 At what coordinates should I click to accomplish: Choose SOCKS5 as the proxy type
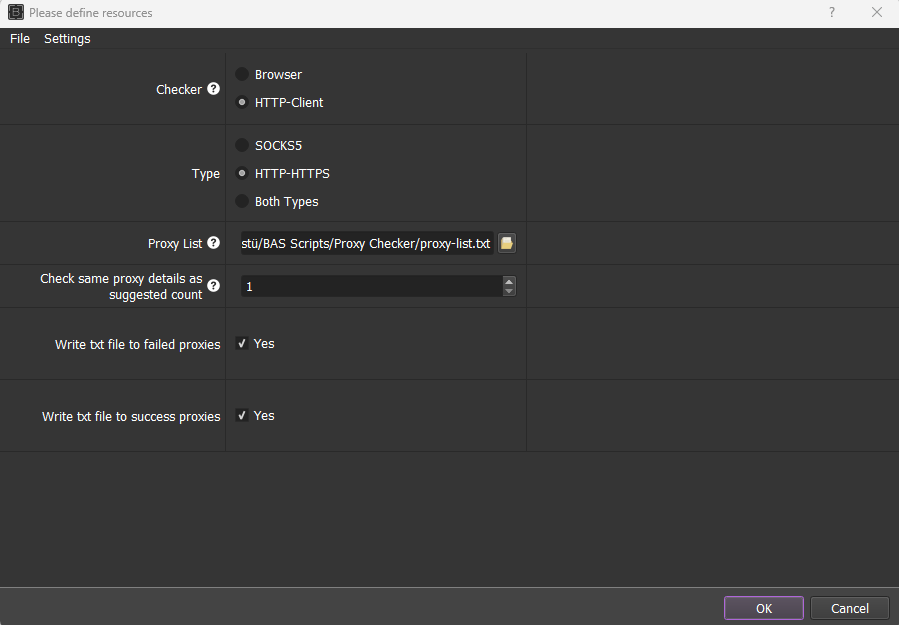click(x=242, y=145)
